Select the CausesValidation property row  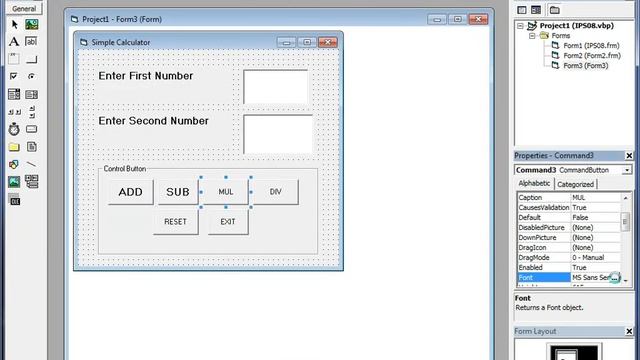coord(569,207)
